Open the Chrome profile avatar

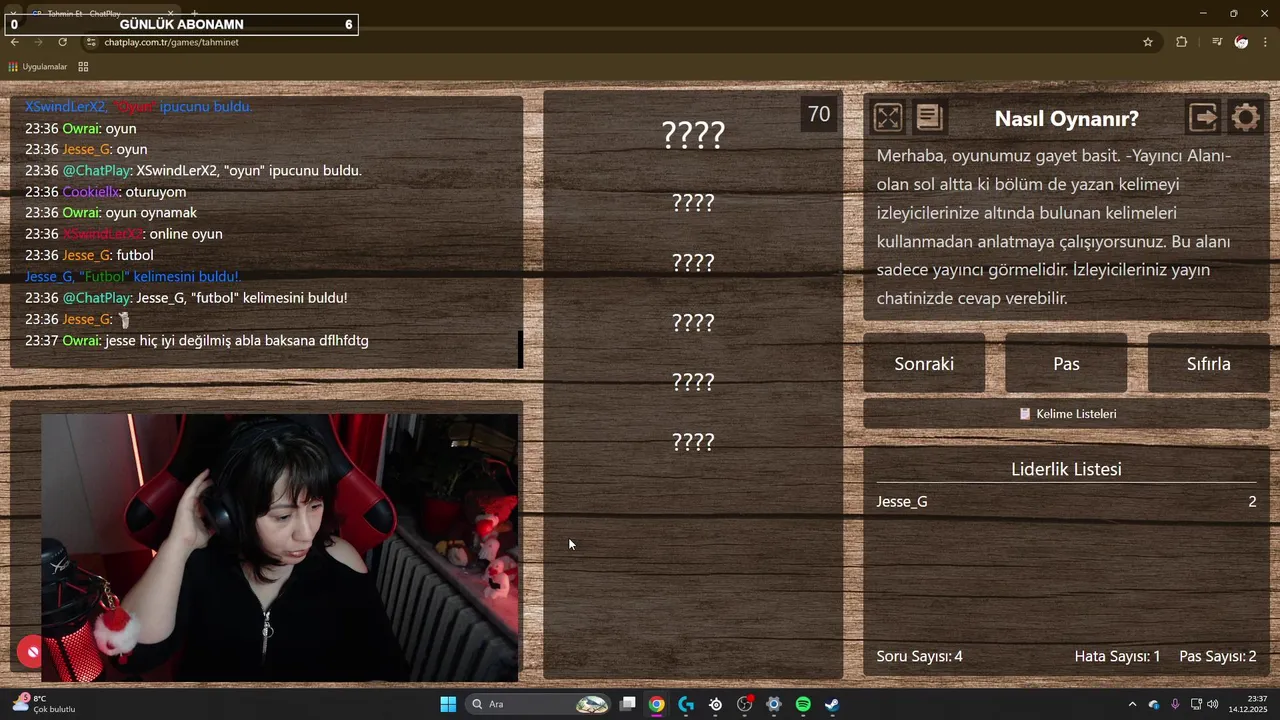(x=1241, y=42)
